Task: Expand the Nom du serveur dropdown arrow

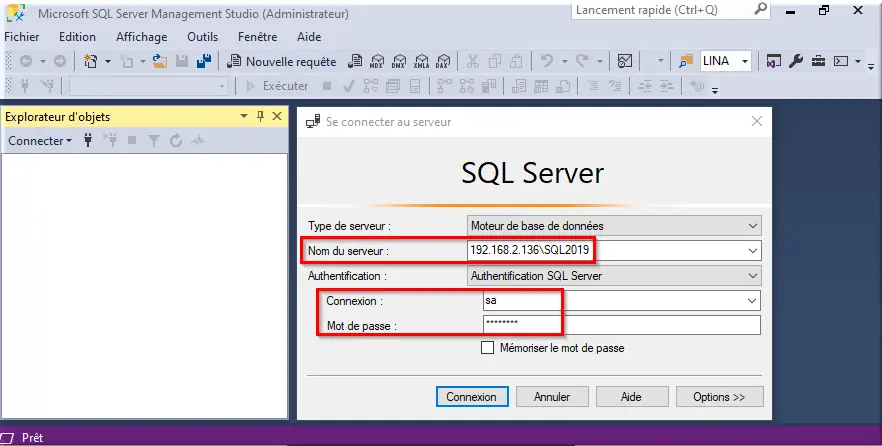Action: 753,251
